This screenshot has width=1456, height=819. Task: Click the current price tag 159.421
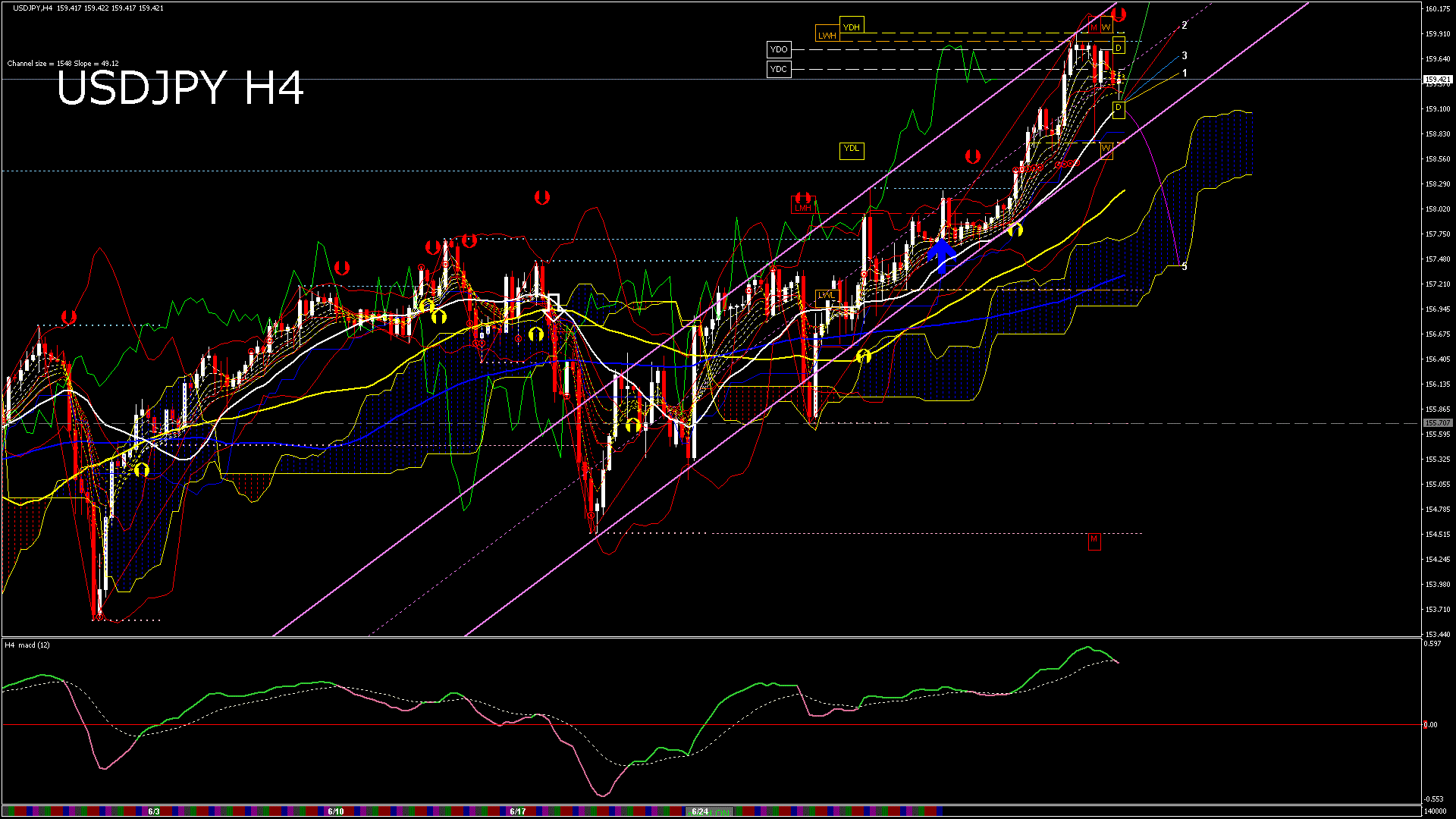point(1437,80)
